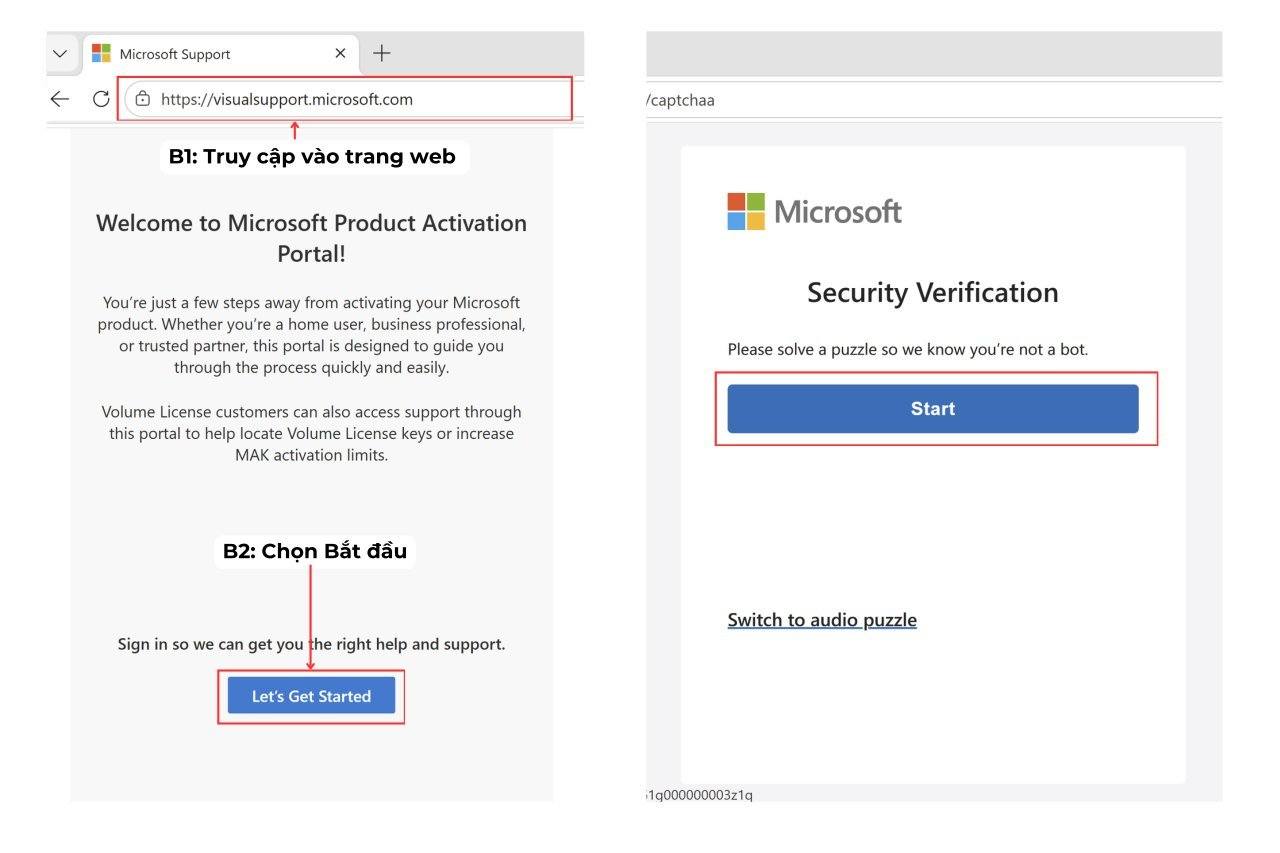Click the Security Verification heading
This screenshot has height=853, width=1280.
[x=932, y=292]
